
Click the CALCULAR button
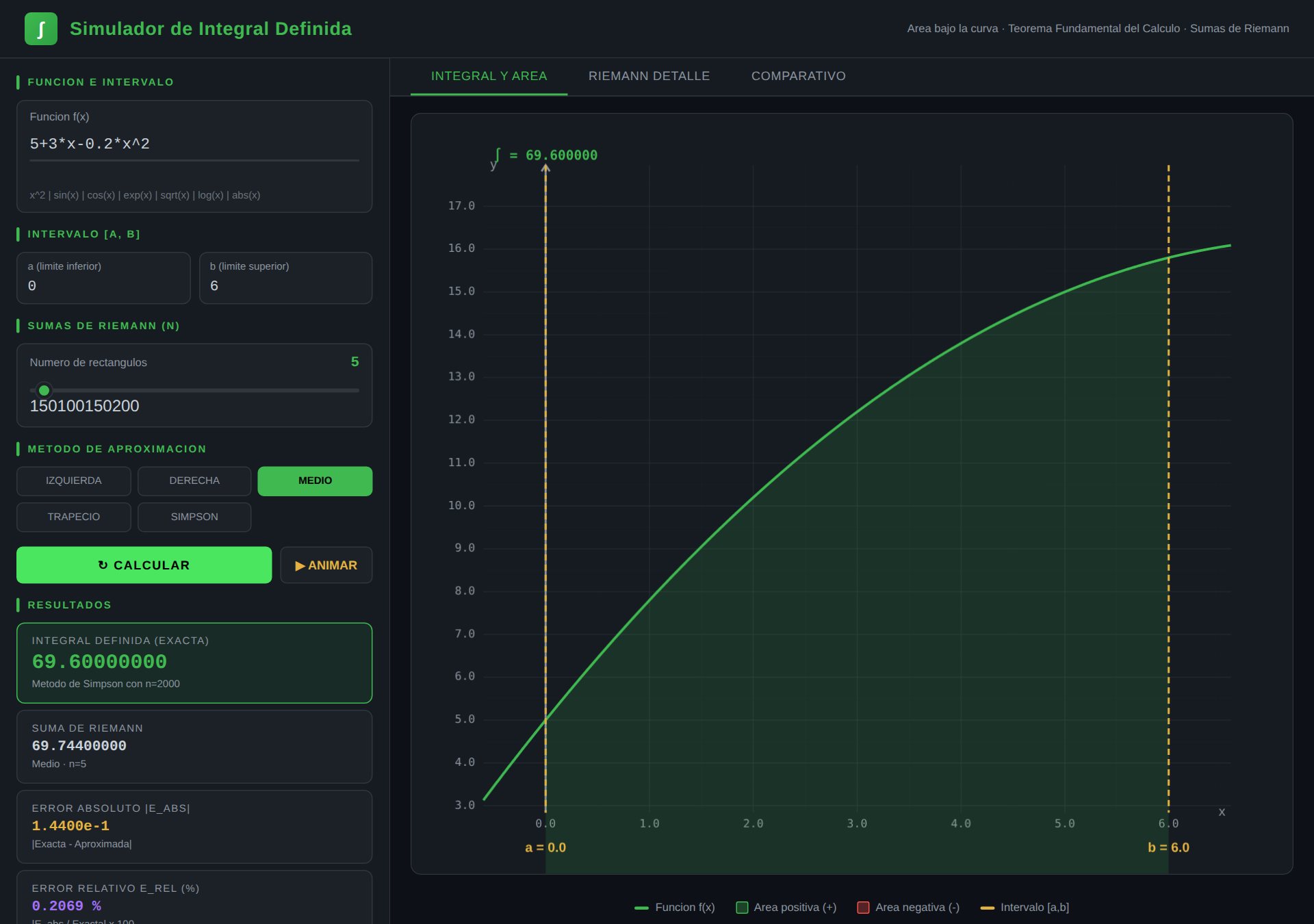click(144, 565)
